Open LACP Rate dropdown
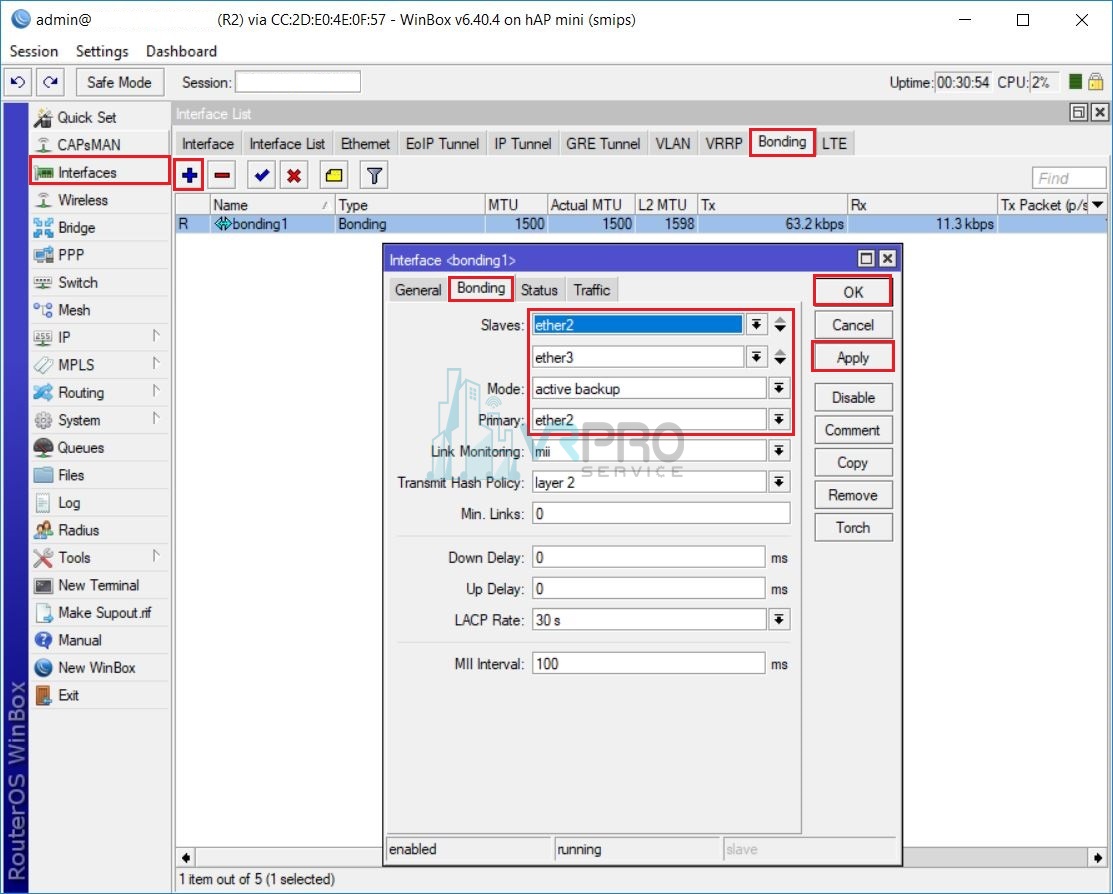 779,620
